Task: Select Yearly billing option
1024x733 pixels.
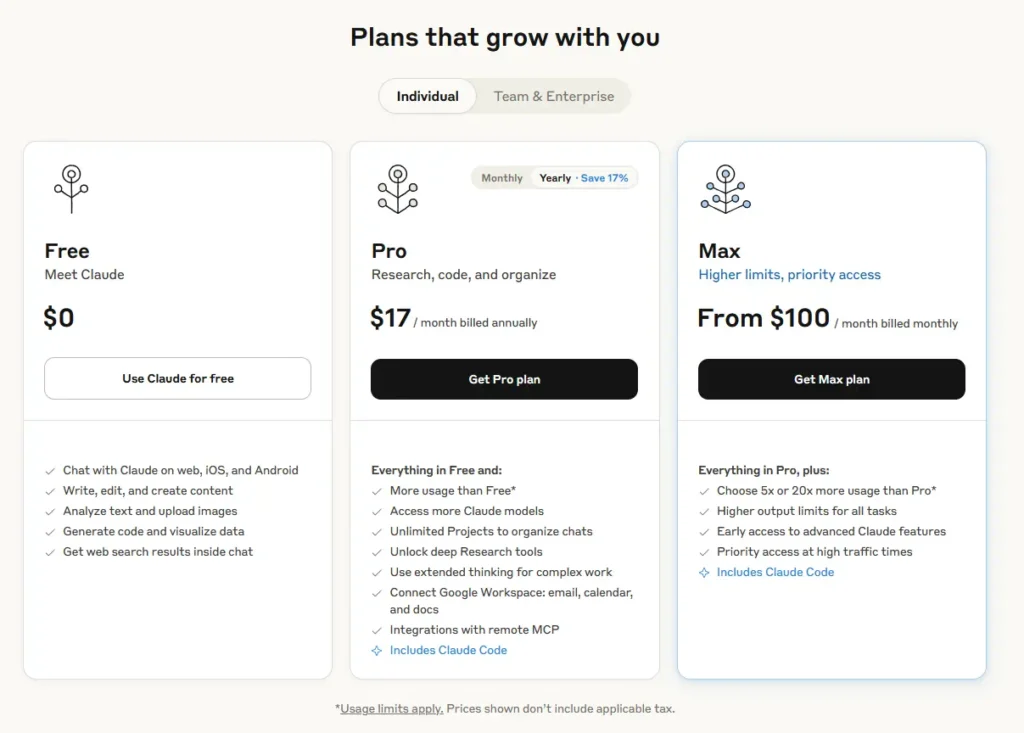Action: tap(555, 178)
